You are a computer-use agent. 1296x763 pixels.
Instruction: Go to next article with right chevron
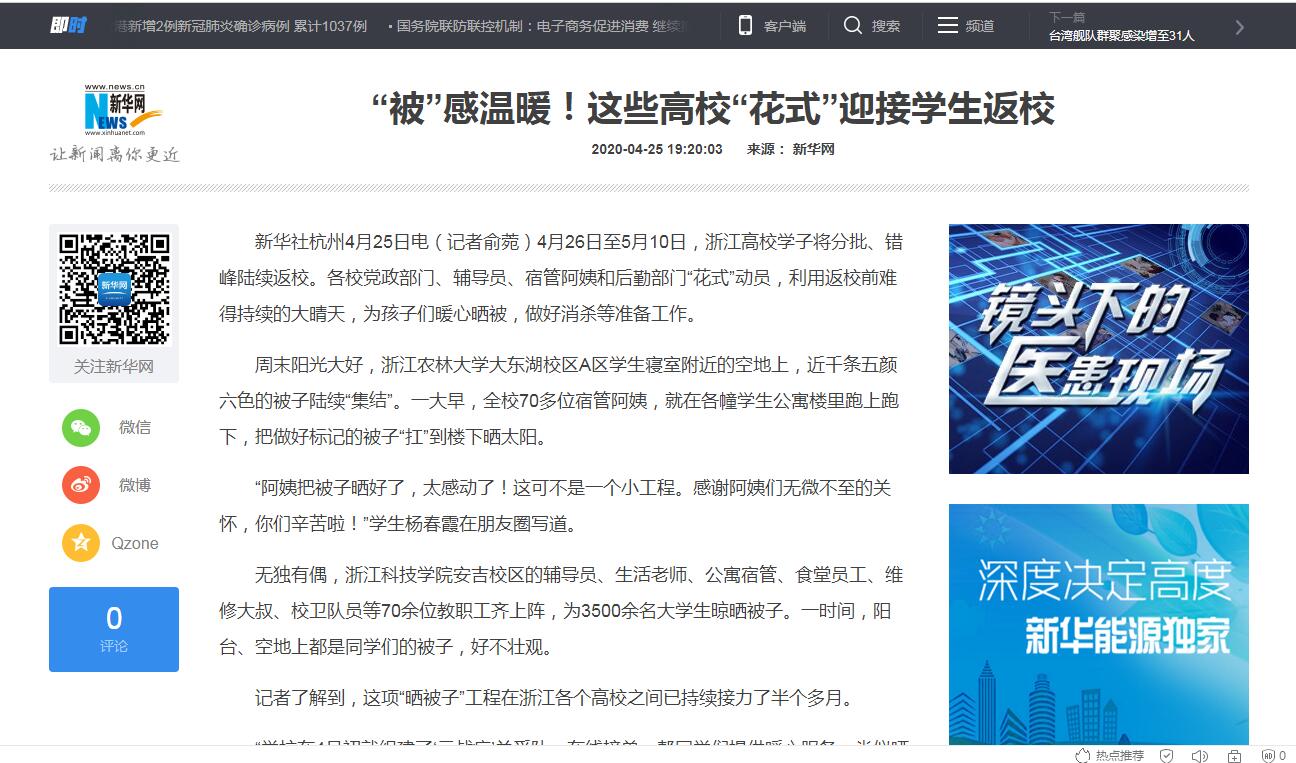coord(1240,27)
